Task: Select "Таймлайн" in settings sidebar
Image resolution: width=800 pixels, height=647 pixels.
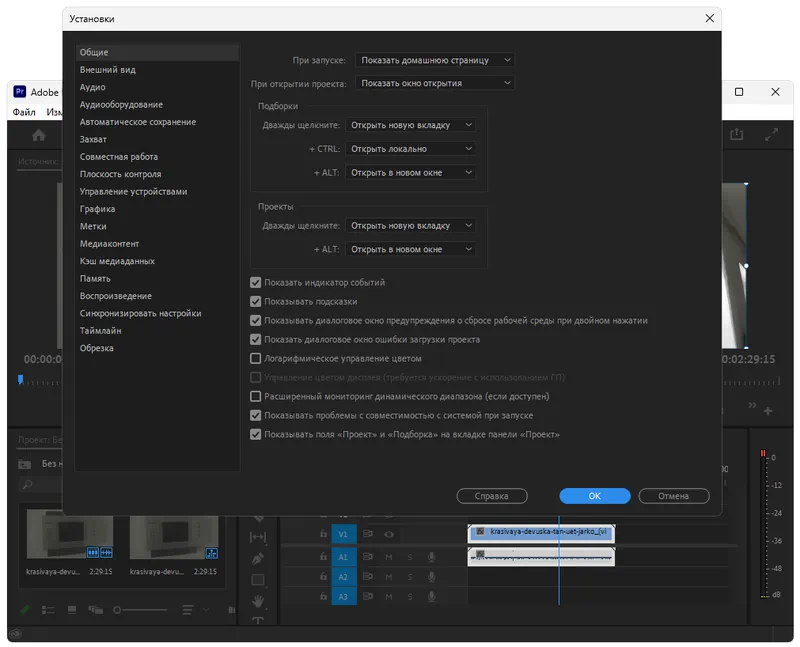Action: coord(100,331)
